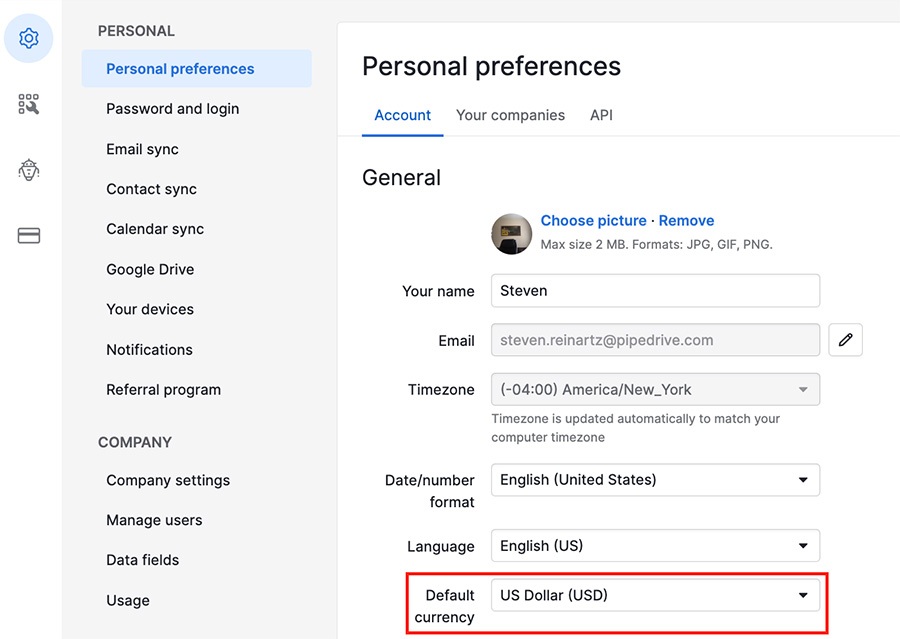Open the tools and apps icon
The width and height of the screenshot is (900, 639).
coord(29,104)
